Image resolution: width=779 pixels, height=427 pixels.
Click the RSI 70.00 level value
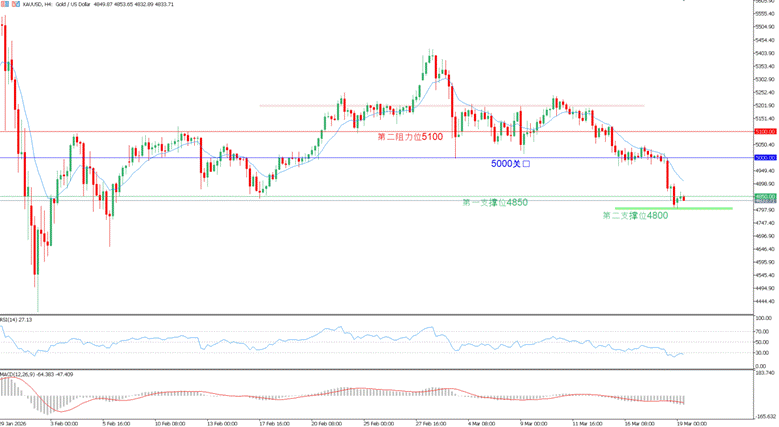coord(762,333)
